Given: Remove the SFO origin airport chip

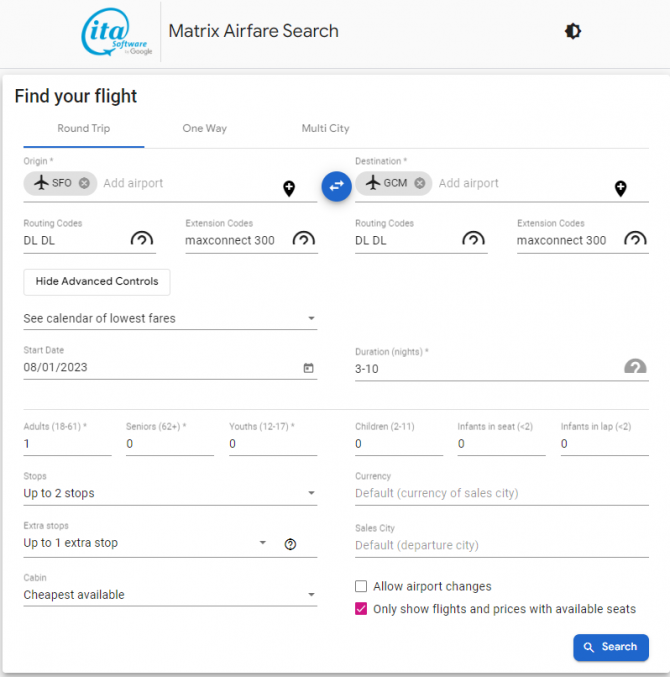Looking at the screenshot, I should pos(84,183).
